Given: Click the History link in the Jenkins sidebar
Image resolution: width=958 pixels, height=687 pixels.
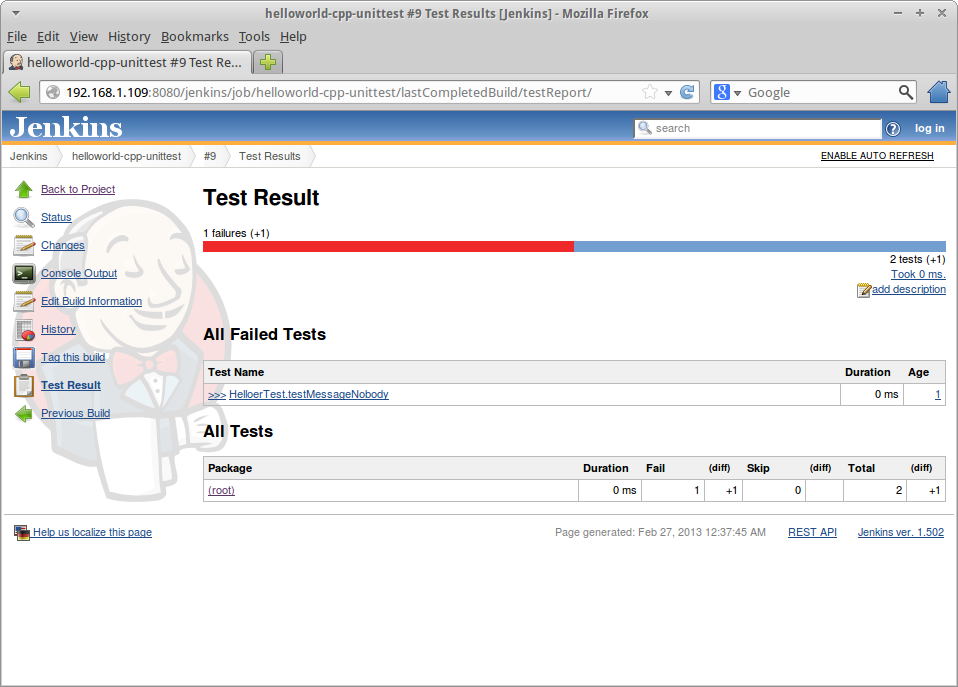Looking at the screenshot, I should coord(58,329).
